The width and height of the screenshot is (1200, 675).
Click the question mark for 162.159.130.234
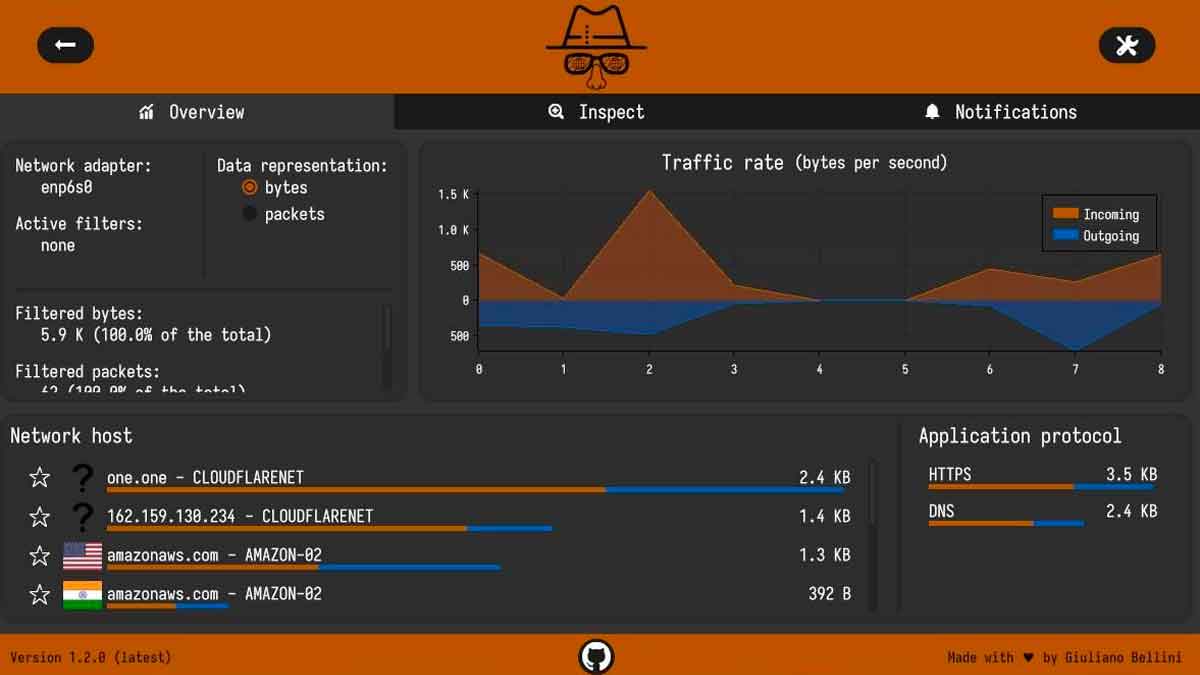click(83, 517)
